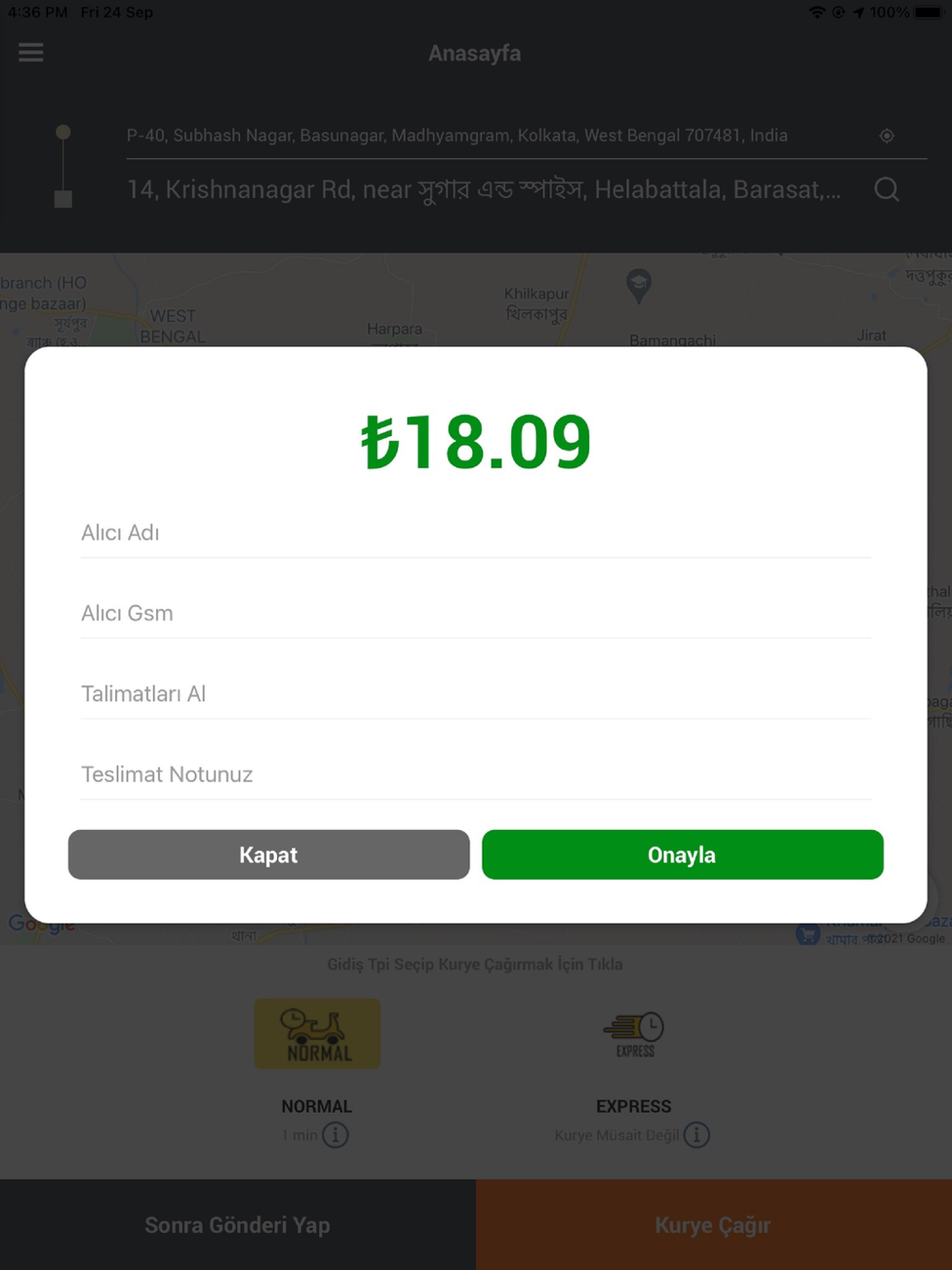Viewport: 952px width, 1270px height.
Task: Open info icon beside Kurye Müsait Değil
Action: [697, 1135]
